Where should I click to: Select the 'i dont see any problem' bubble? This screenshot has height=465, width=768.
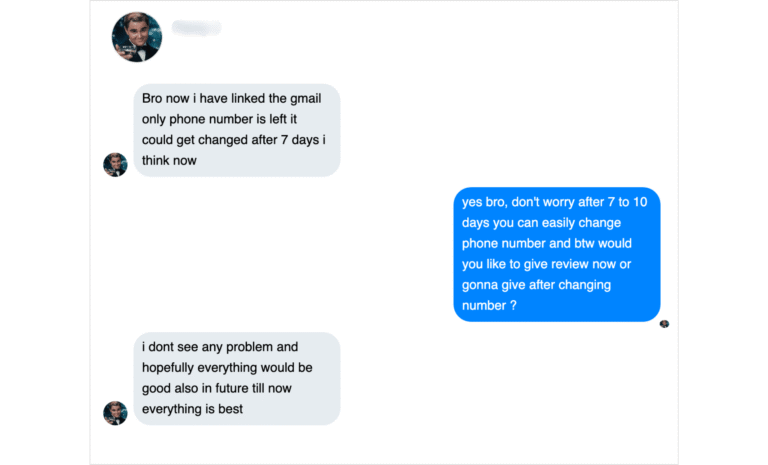pyautogui.click(x=237, y=379)
